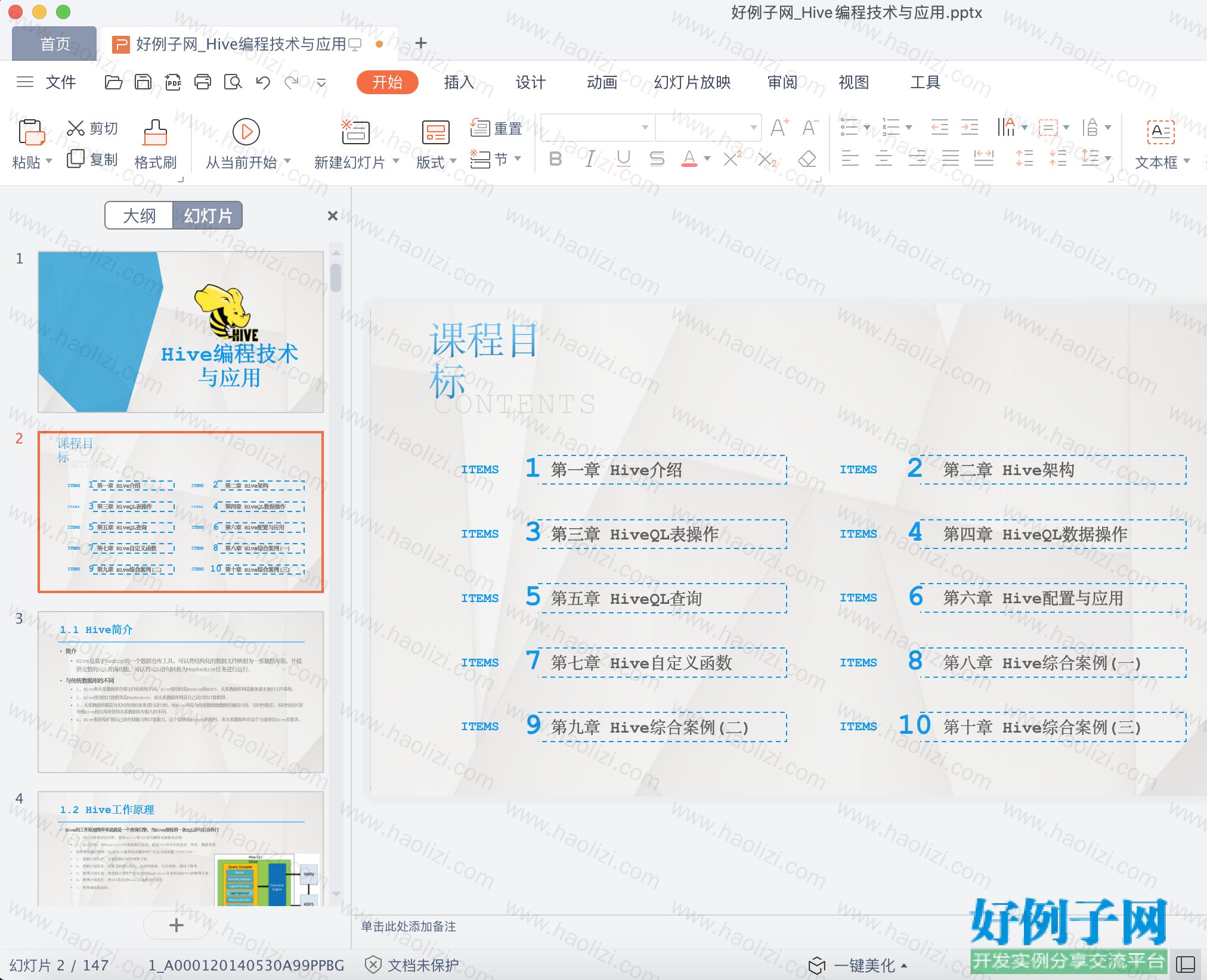
Task: Toggle Subscript formatting
Action: click(x=767, y=159)
